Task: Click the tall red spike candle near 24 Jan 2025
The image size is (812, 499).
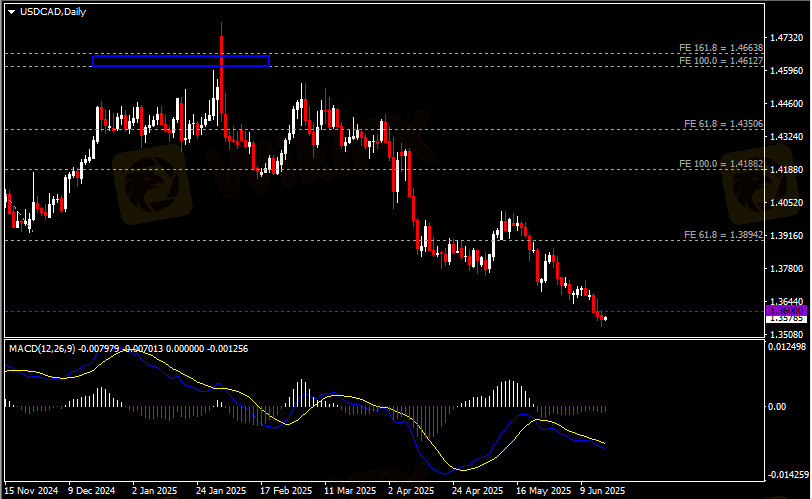Action: click(x=222, y=70)
